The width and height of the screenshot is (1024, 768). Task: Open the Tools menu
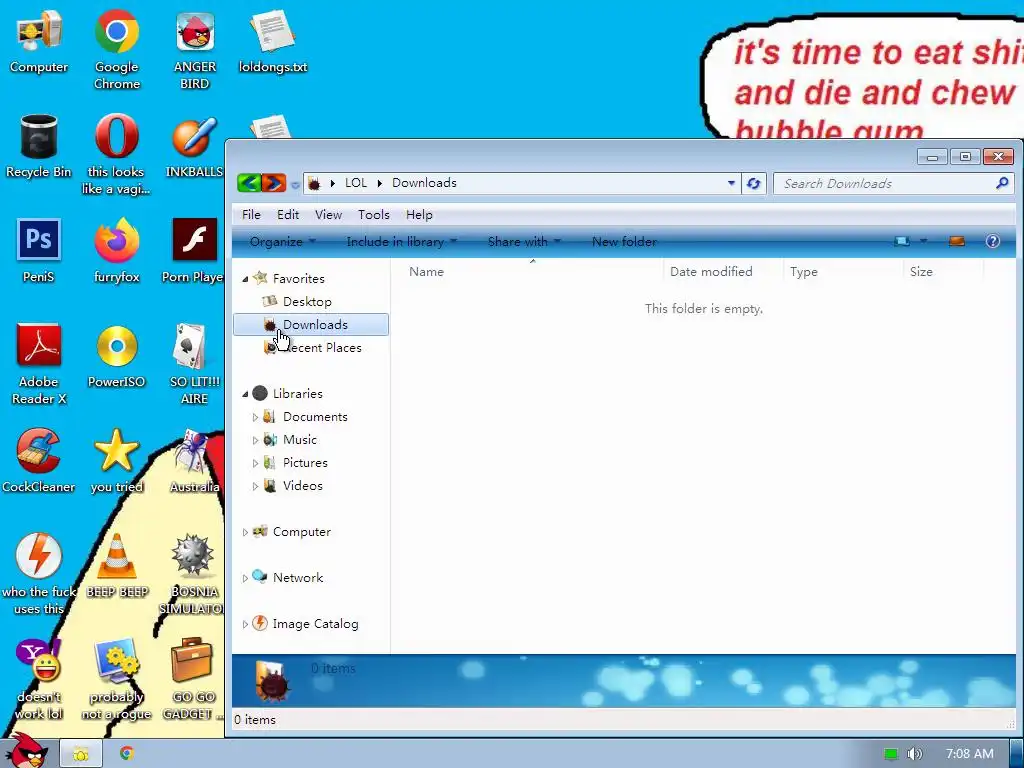(x=374, y=215)
